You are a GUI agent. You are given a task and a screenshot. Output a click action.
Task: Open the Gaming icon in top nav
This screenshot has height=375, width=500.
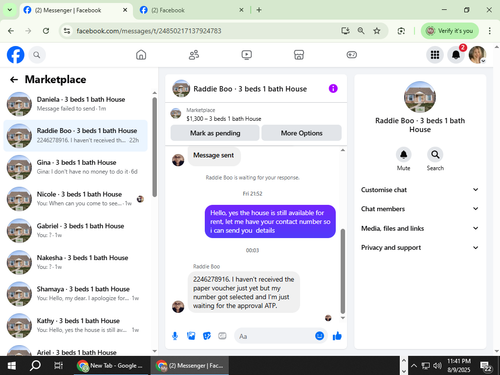pos(352,55)
